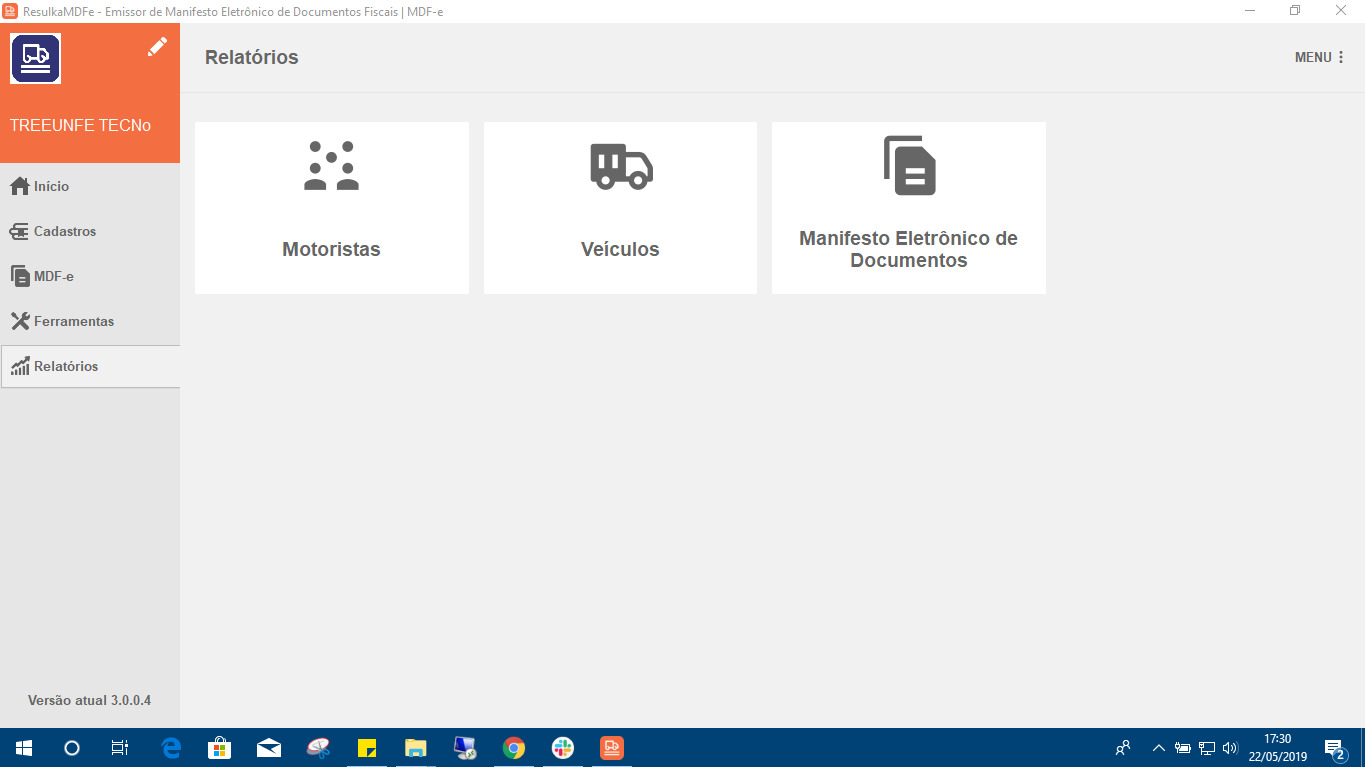Select the Início home icon in sidebar
Image resolution: width=1365 pixels, height=767 pixels.
[18, 185]
